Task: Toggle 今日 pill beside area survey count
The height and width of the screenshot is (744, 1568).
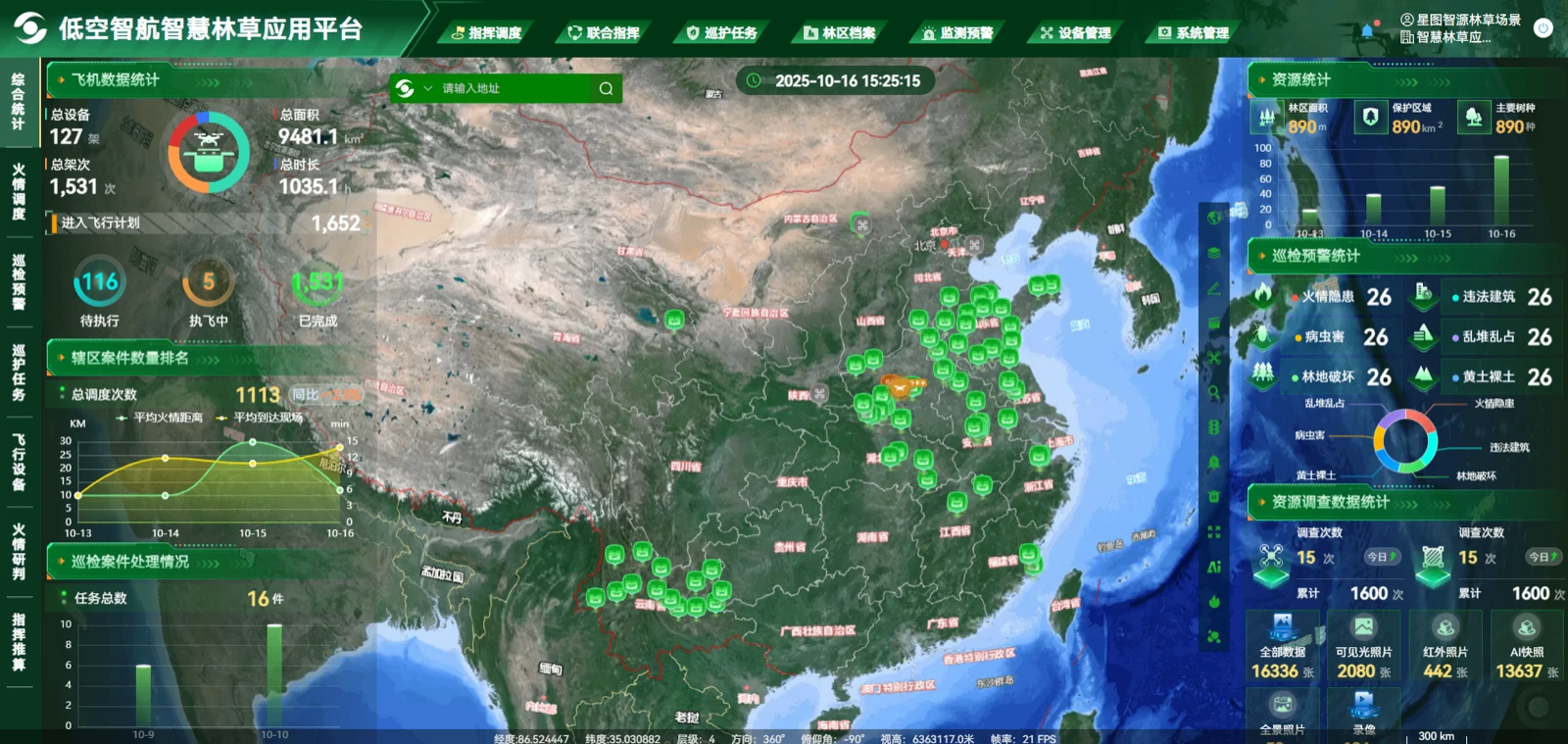Action: coord(1543,557)
